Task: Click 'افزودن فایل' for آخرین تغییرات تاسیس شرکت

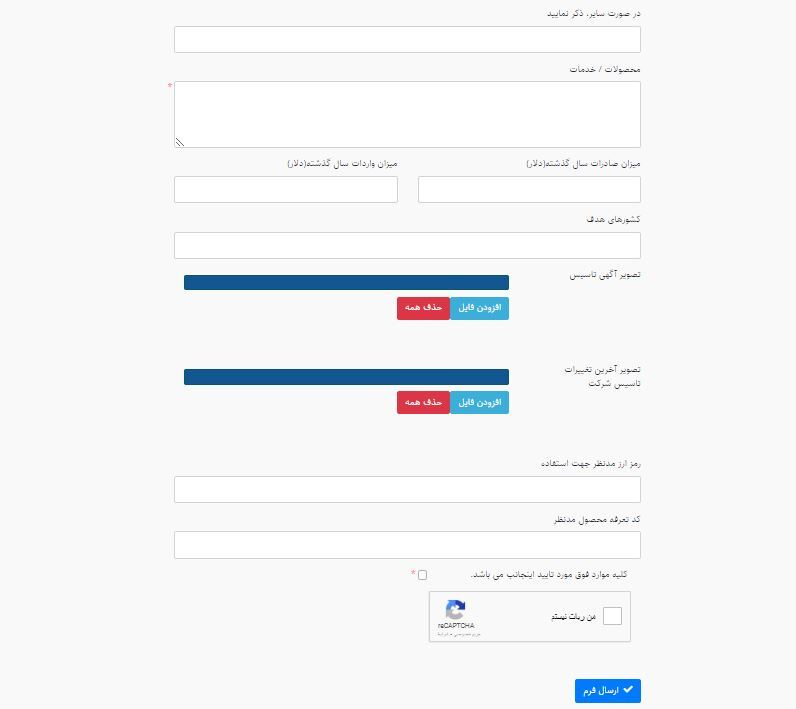Action: click(479, 402)
